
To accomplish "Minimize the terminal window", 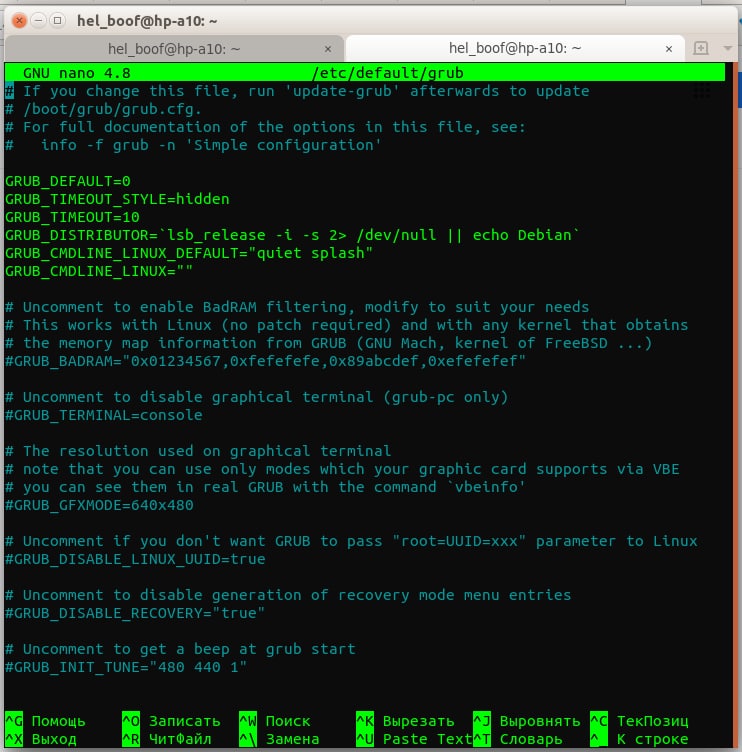I will (39, 21).
